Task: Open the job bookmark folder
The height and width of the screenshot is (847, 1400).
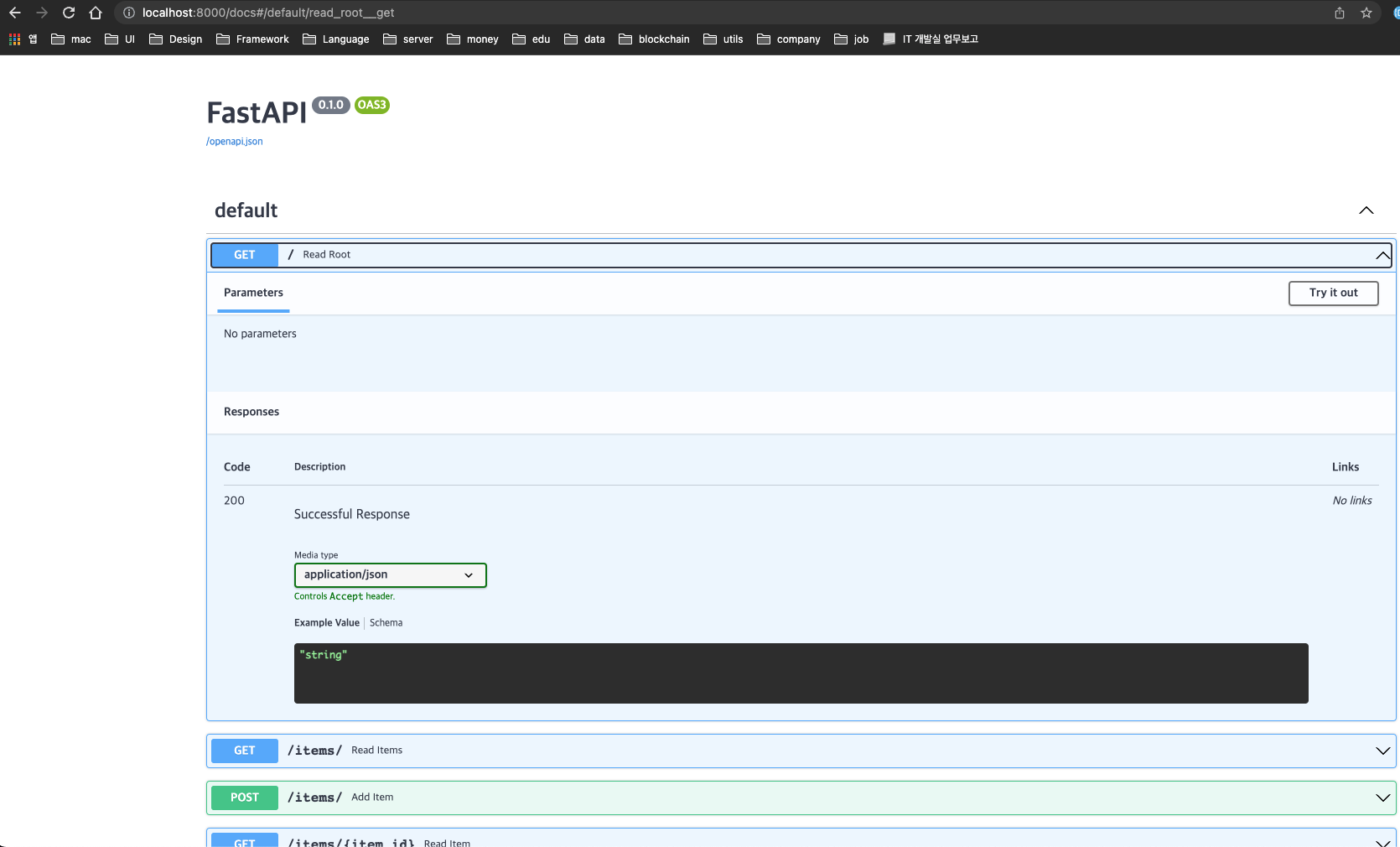Action: [852, 39]
